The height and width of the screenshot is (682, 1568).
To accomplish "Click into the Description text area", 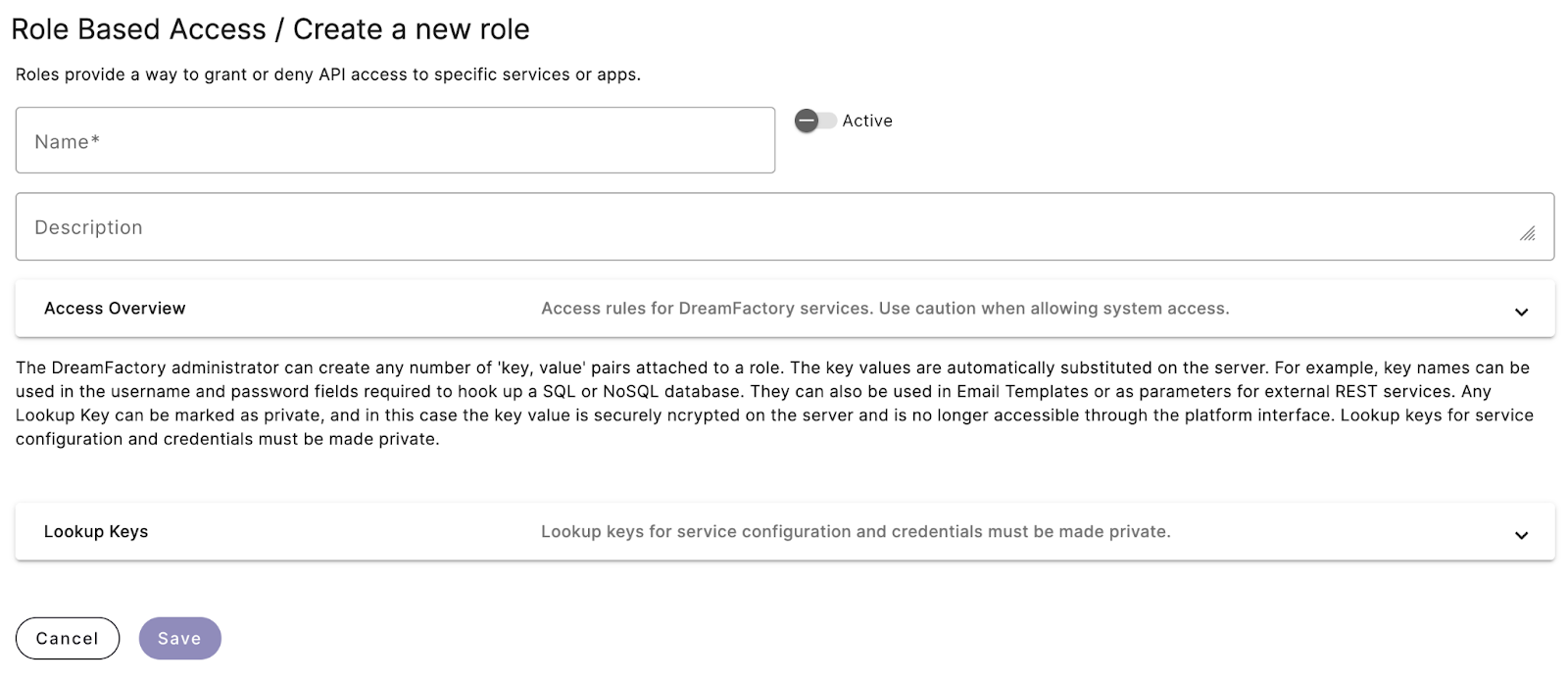I will tap(784, 226).
